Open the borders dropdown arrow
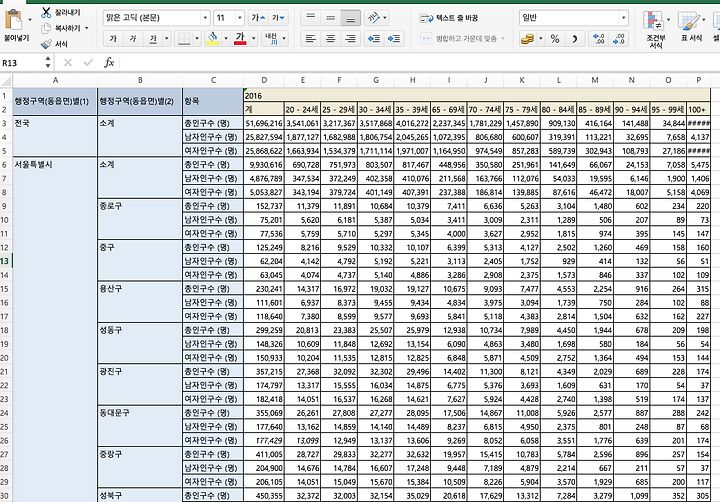Screen dimensions: 720x502 (197, 39)
